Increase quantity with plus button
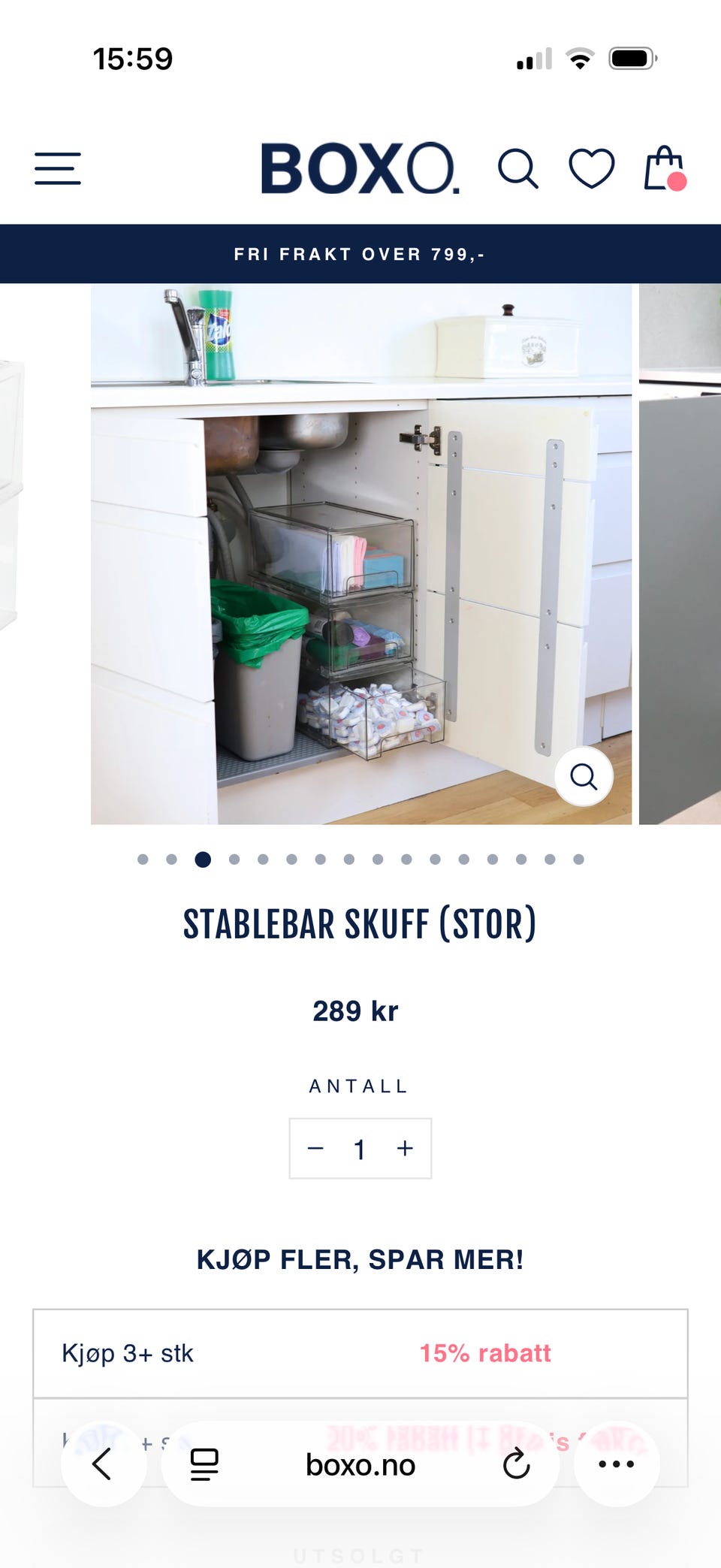This screenshot has height=1568, width=721. 405,1148
